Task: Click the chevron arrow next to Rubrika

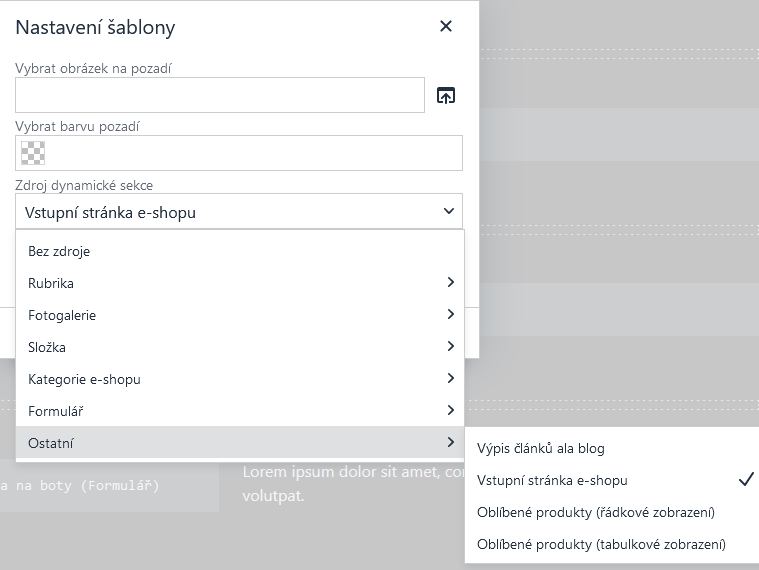Action: 451,283
